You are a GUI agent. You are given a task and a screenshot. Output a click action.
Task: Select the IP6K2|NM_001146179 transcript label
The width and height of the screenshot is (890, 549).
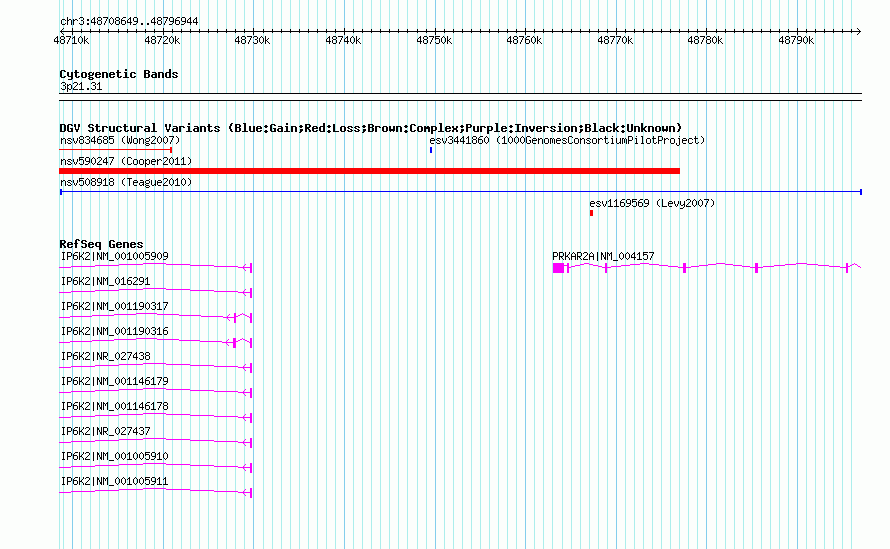point(115,382)
